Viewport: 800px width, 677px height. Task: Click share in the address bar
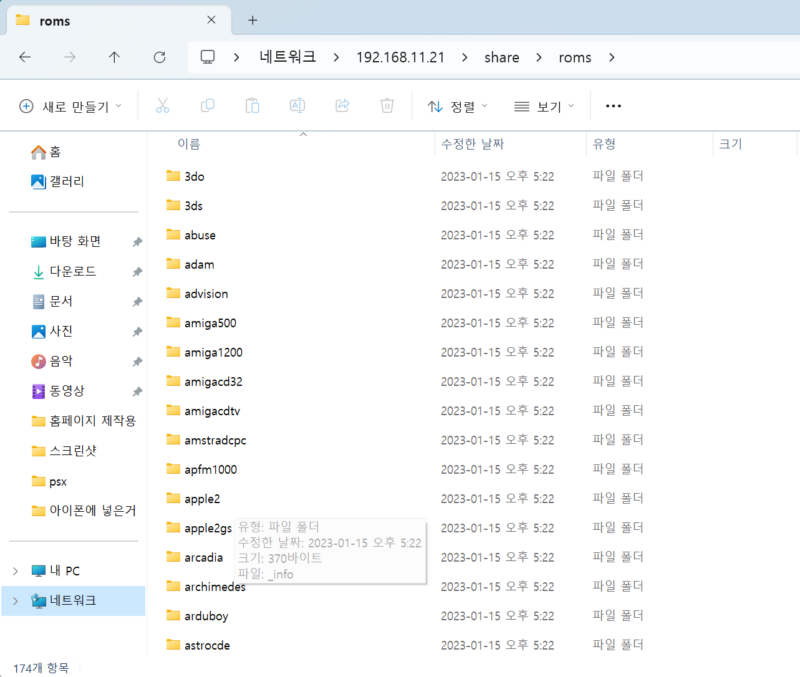pyautogui.click(x=502, y=57)
